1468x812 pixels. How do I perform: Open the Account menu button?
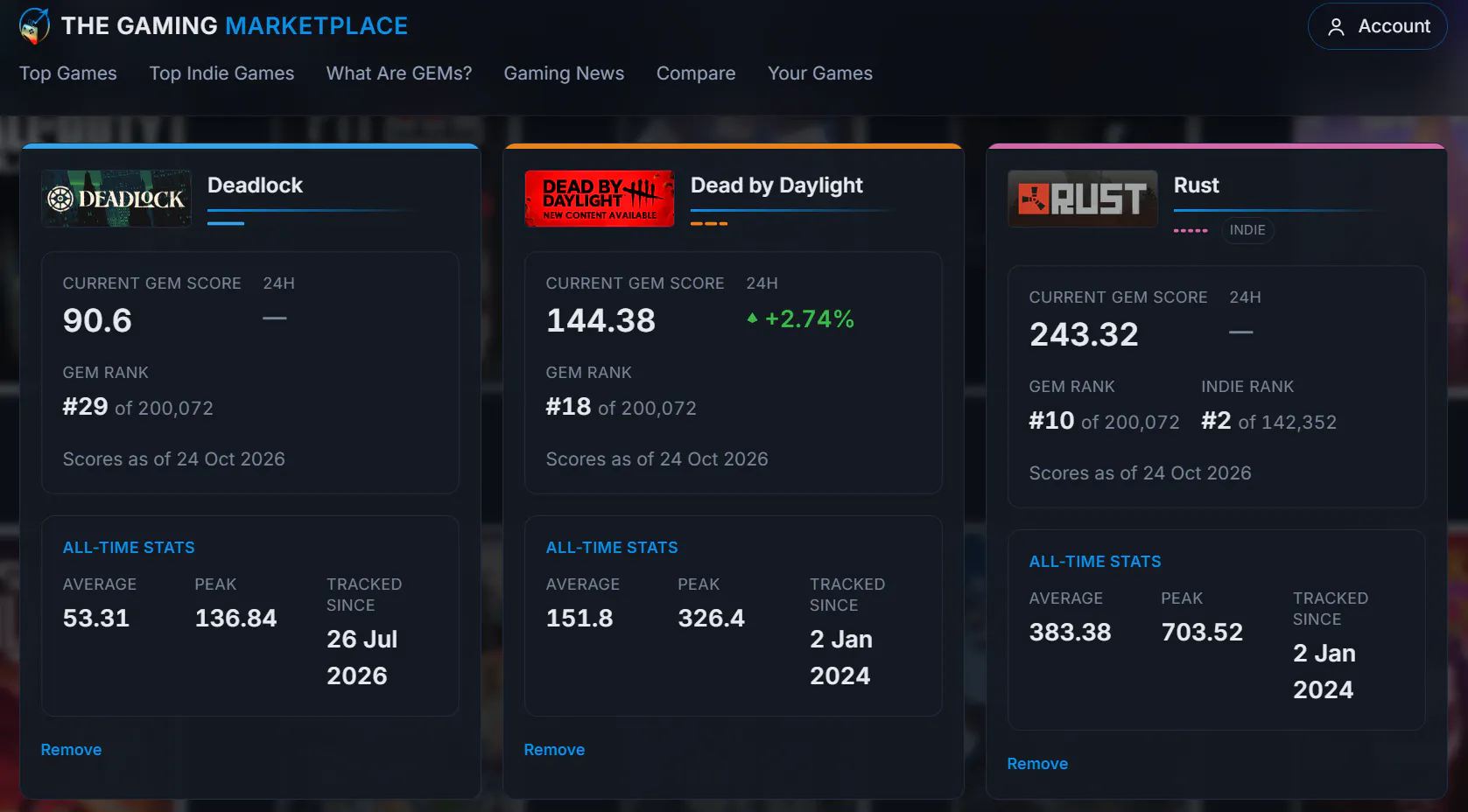coord(1377,26)
